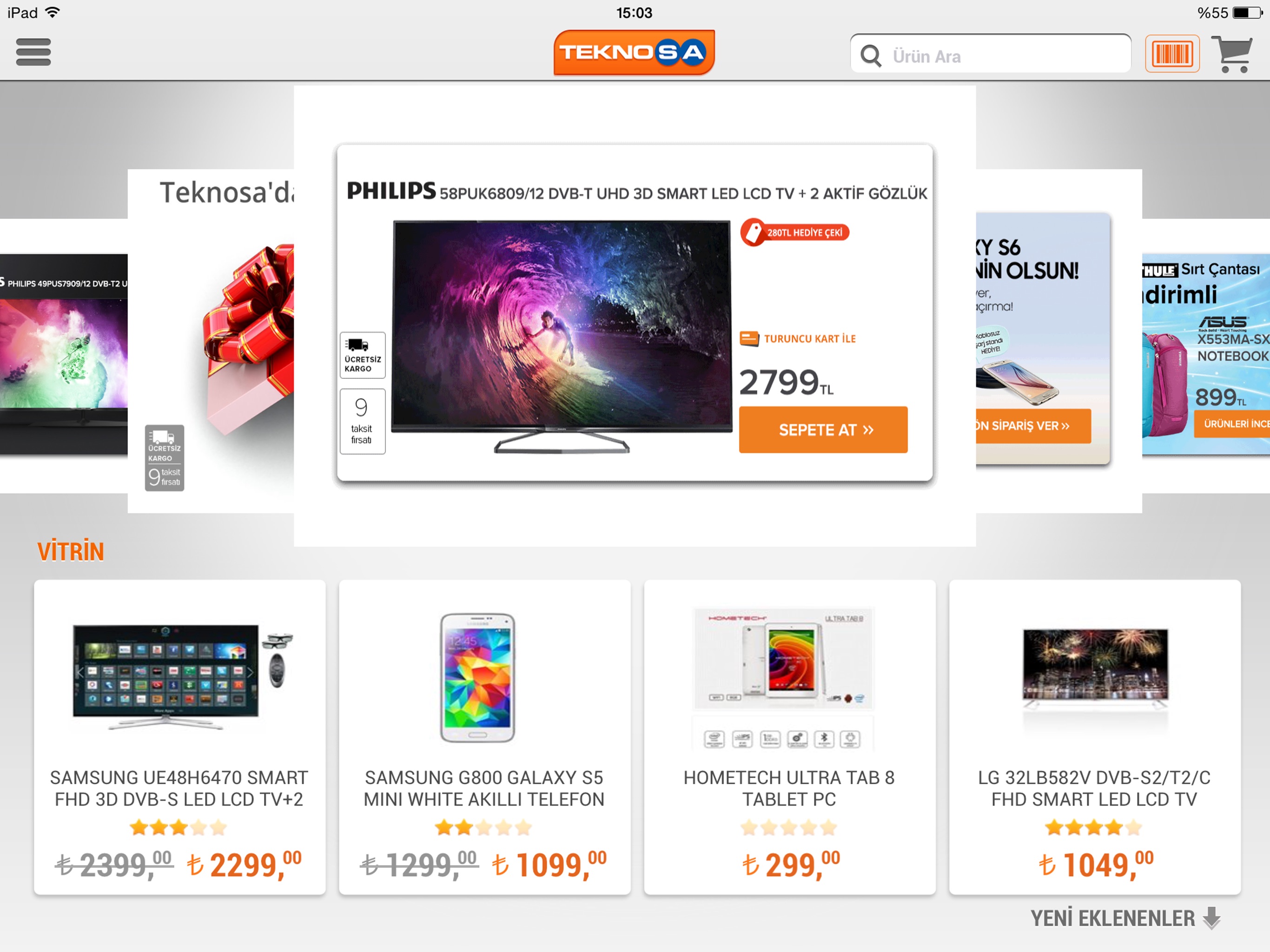Open the Samsung Galaxy S5 Mini product
Viewport: 1270px width, 952px height.
pyautogui.click(x=484, y=737)
